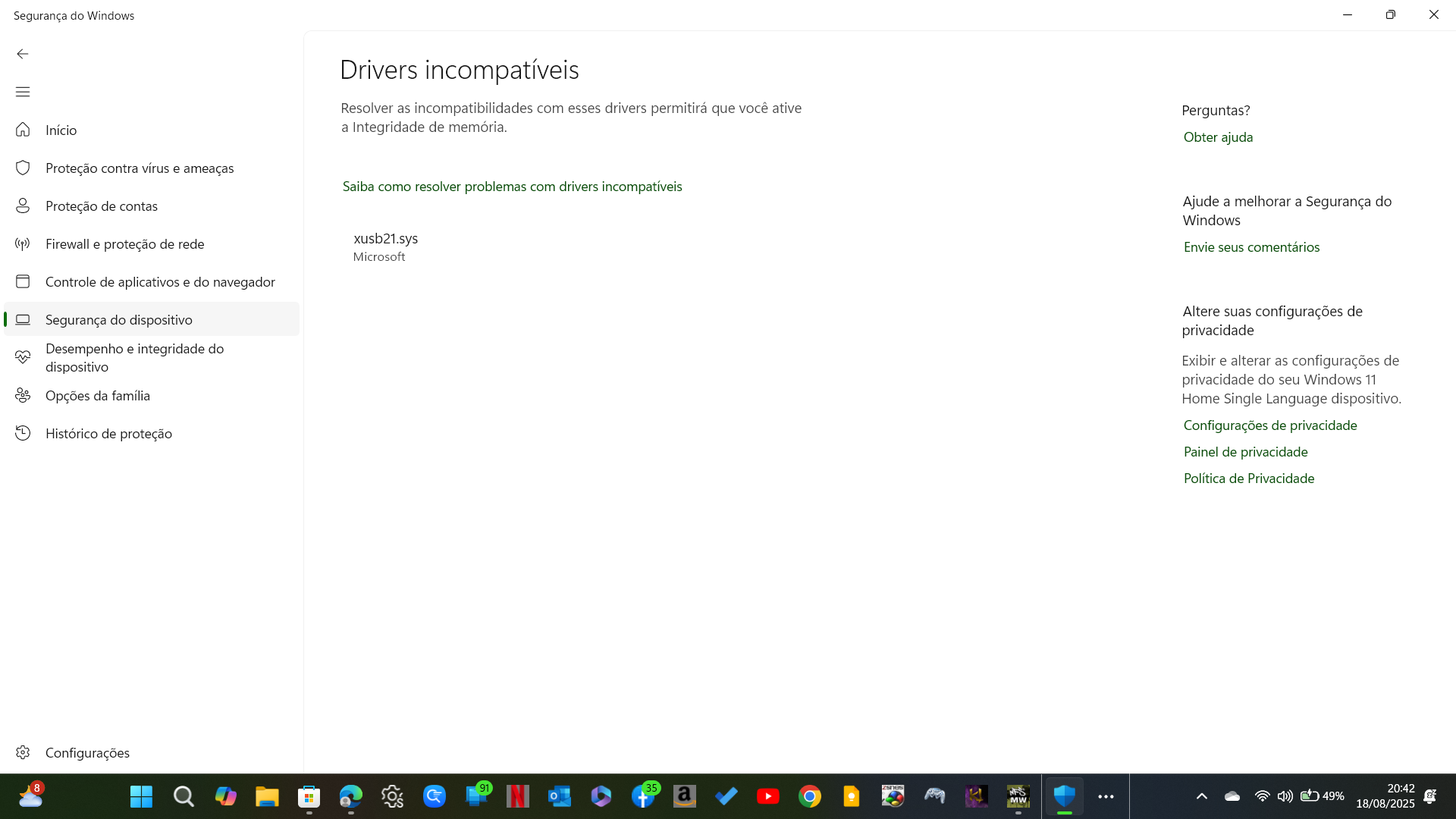Open Proteção de contas person icon
This screenshot has width=1456, height=819.
click(x=23, y=206)
